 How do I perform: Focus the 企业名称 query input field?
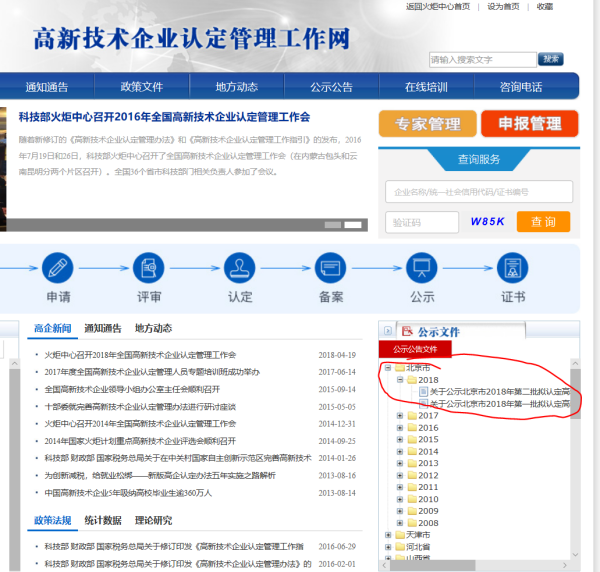tap(479, 192)
